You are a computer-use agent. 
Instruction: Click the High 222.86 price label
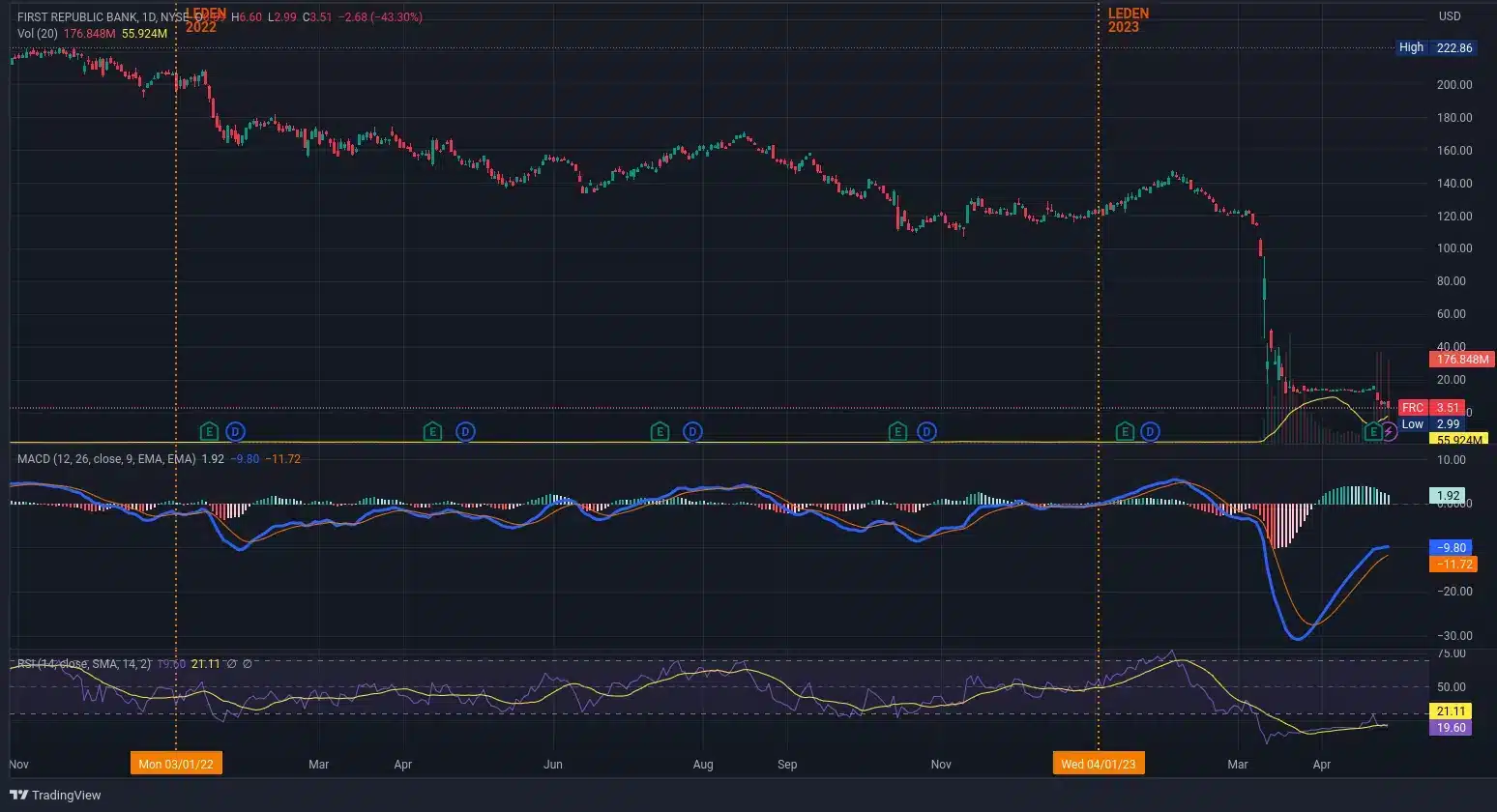pos(1437,47)
